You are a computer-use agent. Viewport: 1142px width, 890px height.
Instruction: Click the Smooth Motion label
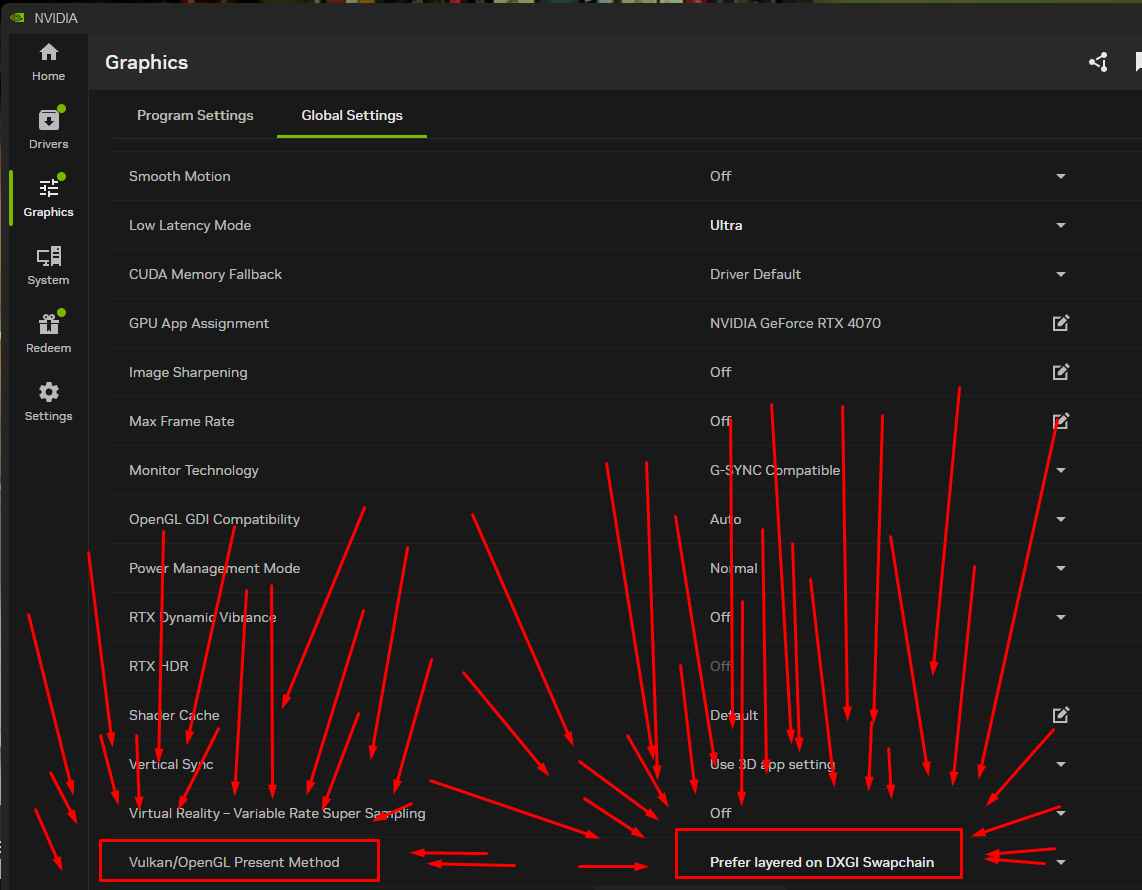(x=179, y=176)
